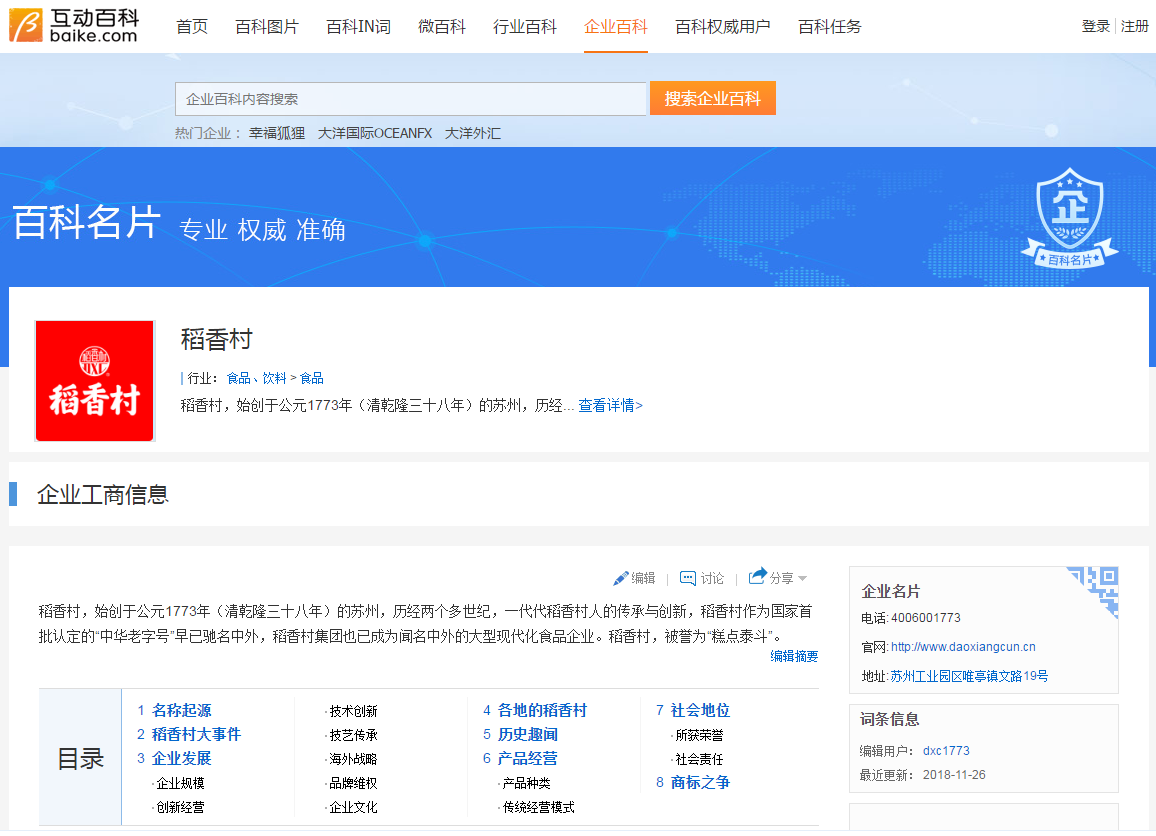The image size is (1156, 836).
Task: Jump to section 7 社会地位
Action: click(x=700, y=711)
